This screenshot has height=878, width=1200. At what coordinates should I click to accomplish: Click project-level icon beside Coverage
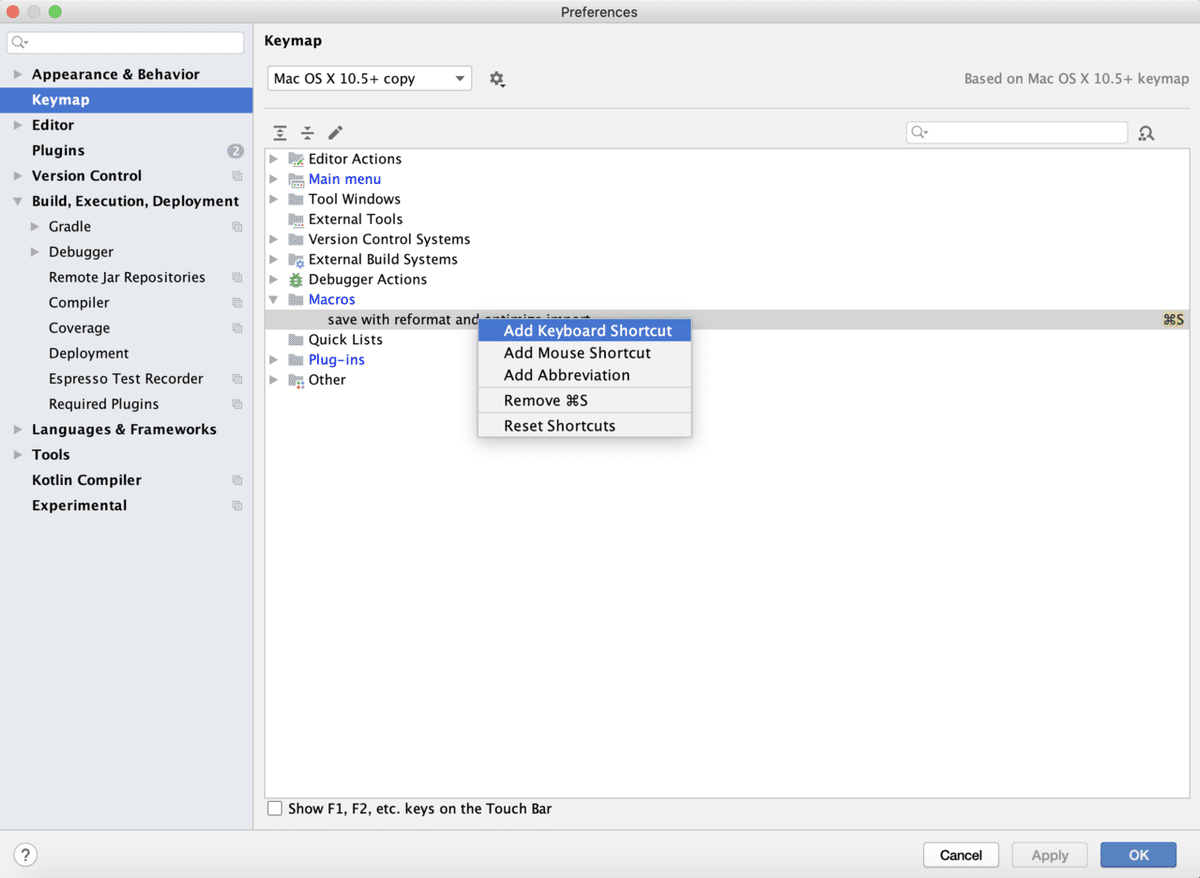(237, 328)
